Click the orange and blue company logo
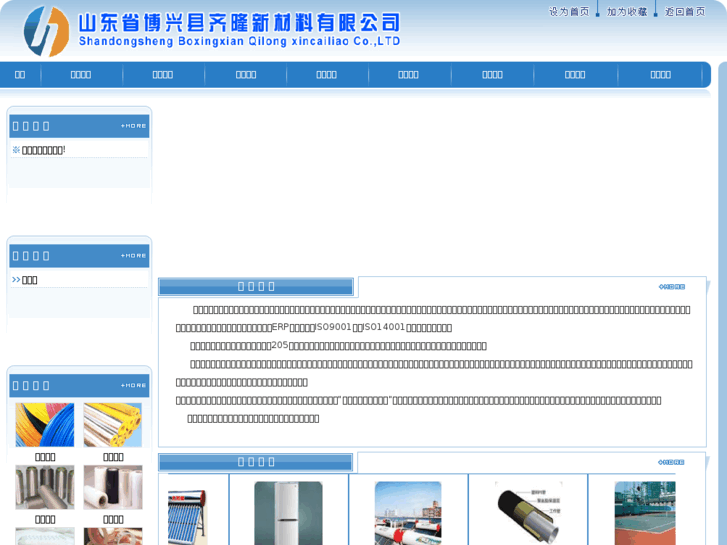The width and height of the screenshot is (727, 545). click(x=46, y=31)
